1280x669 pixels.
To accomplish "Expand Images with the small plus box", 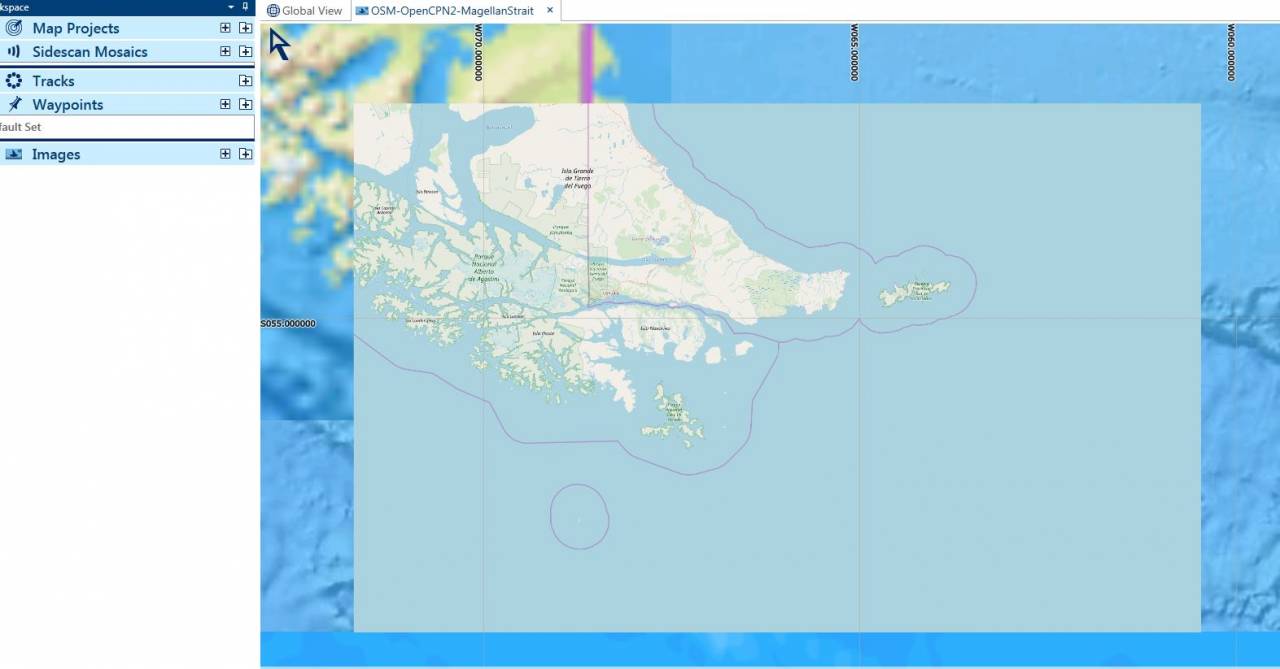I will pyautogui.click(x=226, y=154).
